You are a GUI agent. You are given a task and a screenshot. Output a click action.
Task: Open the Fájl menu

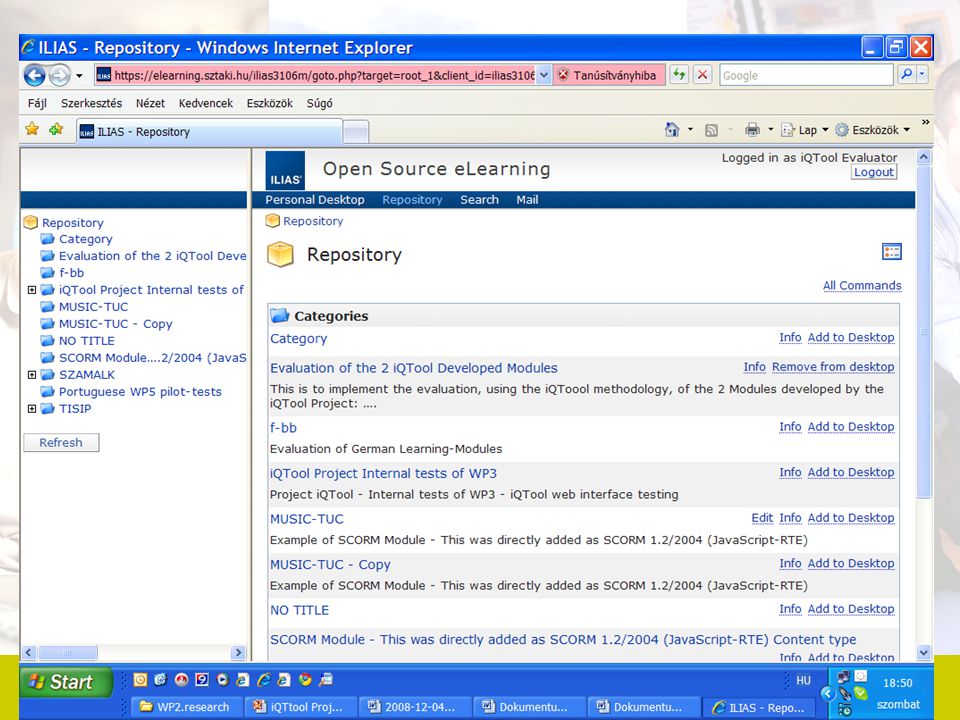(37, 103)
